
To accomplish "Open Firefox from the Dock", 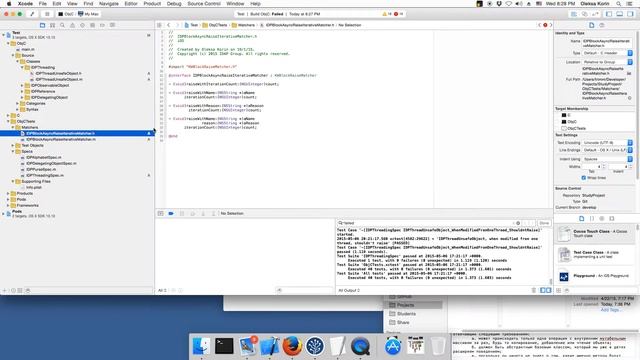I will click(x=292, y=346).
